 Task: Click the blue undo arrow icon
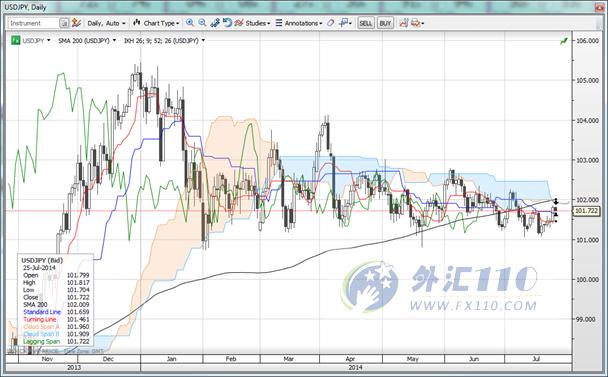(227, 23)
